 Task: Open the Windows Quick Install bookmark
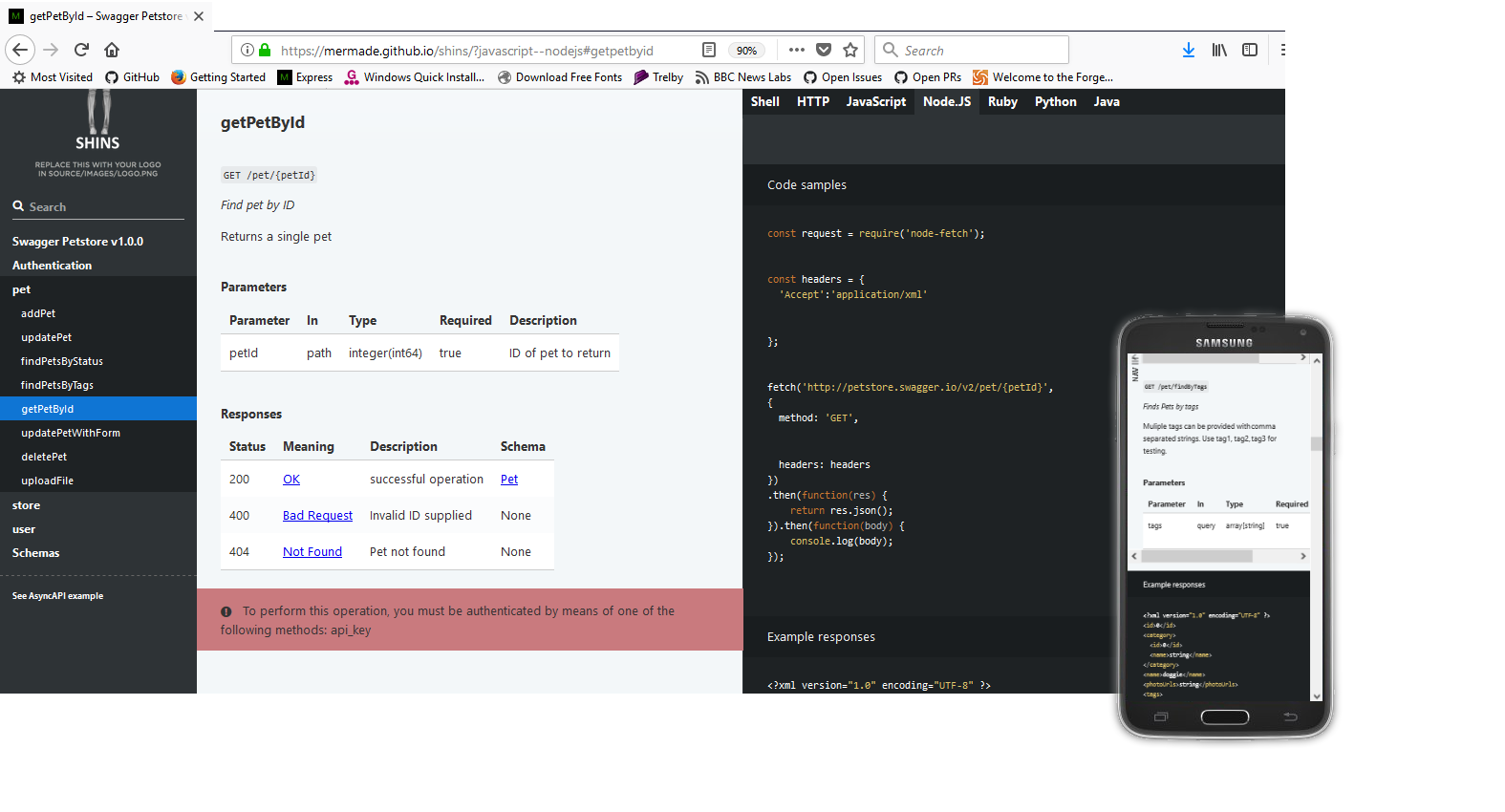coord(415,77)
